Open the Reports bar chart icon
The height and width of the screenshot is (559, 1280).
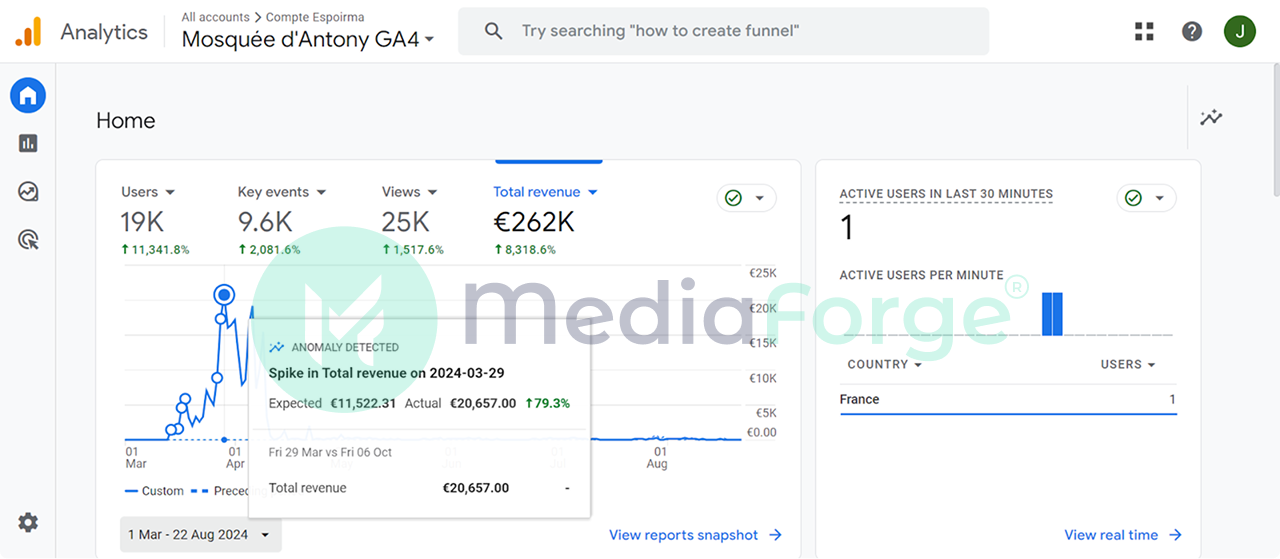(28, 144)
